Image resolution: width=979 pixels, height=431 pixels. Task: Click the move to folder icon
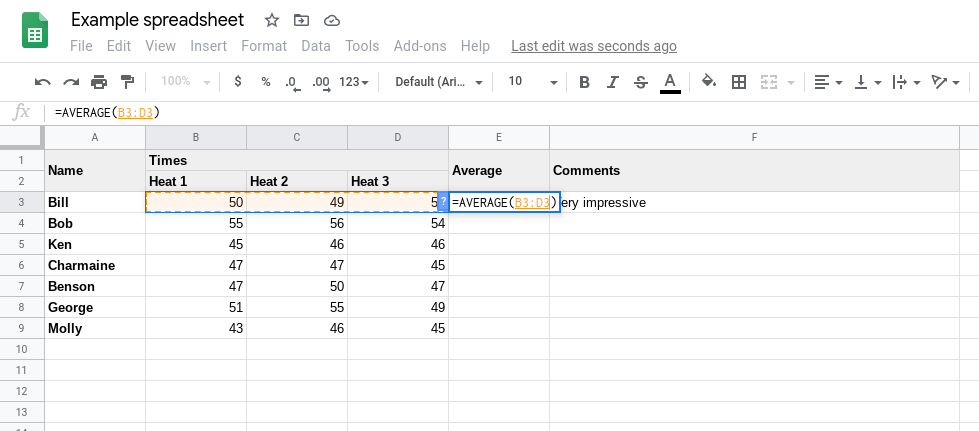point(302,21)
